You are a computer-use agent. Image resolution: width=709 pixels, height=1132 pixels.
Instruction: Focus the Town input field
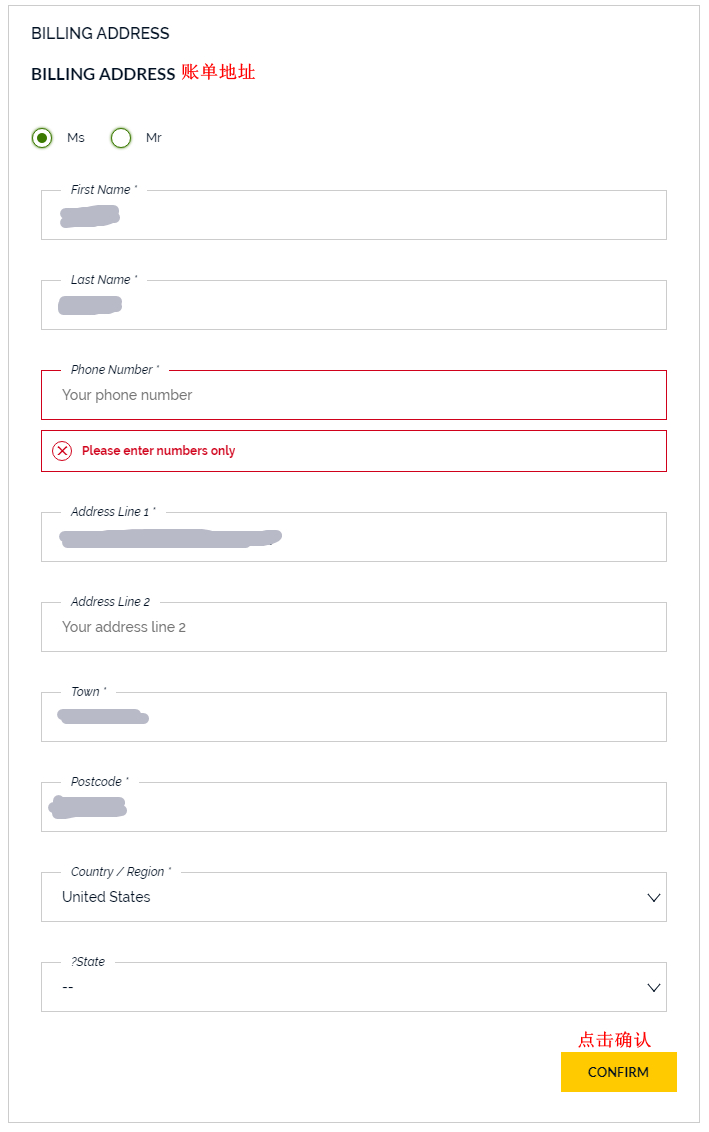pyautogui.click(x=353, y=717)
